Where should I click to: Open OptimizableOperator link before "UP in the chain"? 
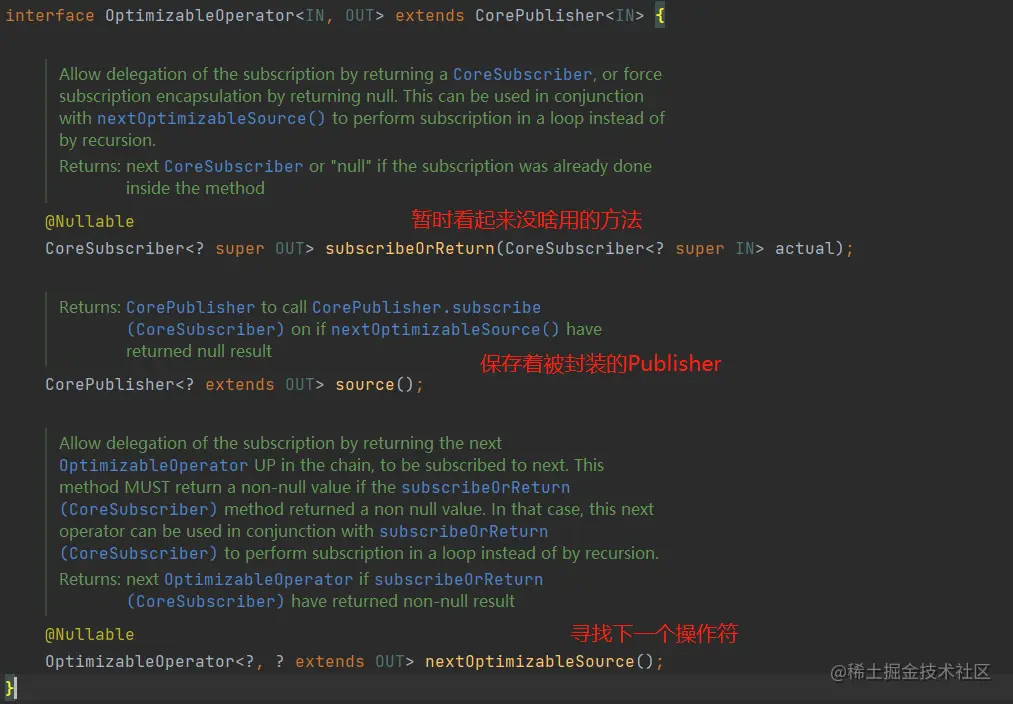click(154, 465)
